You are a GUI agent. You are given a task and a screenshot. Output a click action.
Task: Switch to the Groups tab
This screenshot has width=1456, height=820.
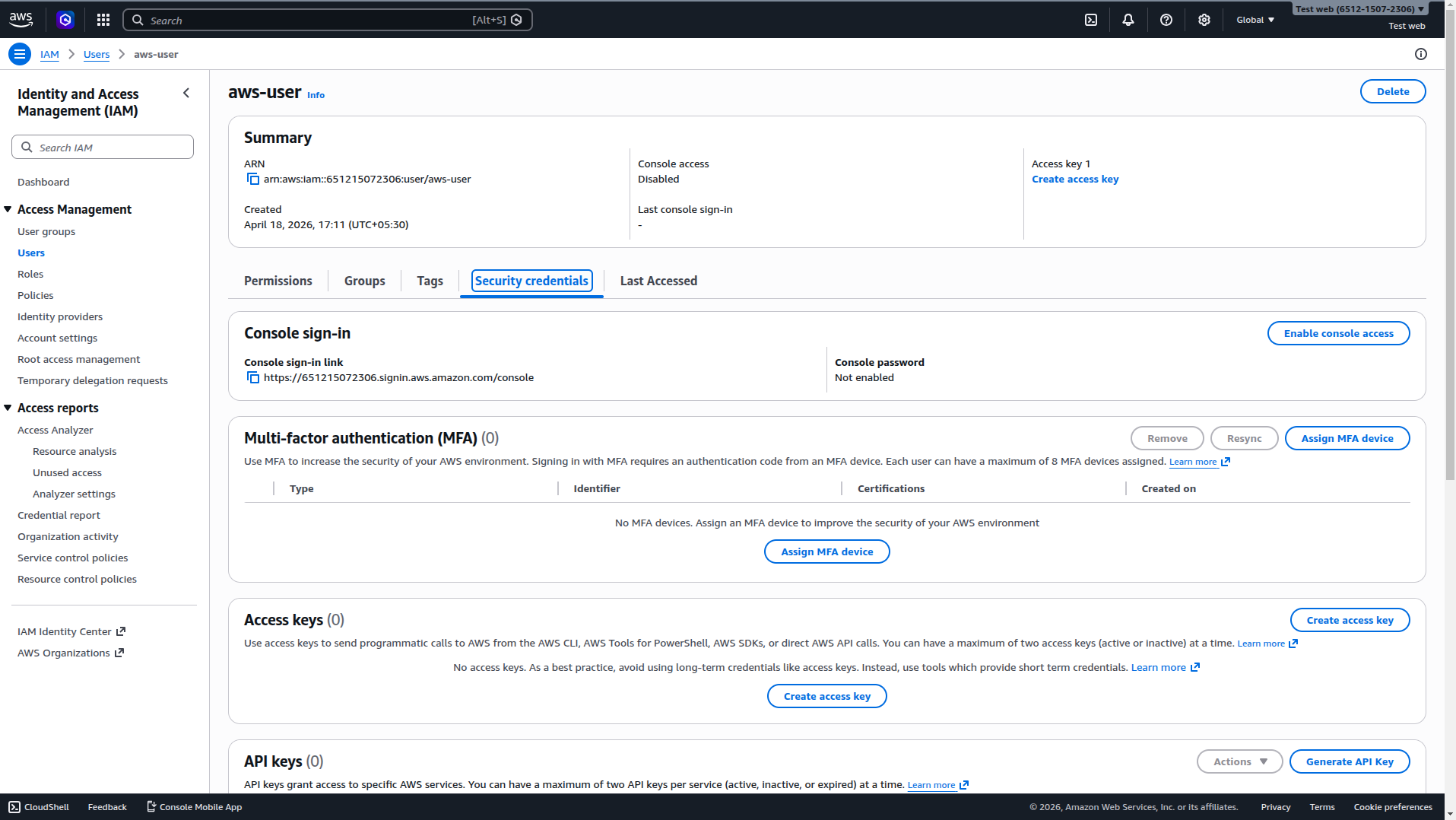pos(365,281)
